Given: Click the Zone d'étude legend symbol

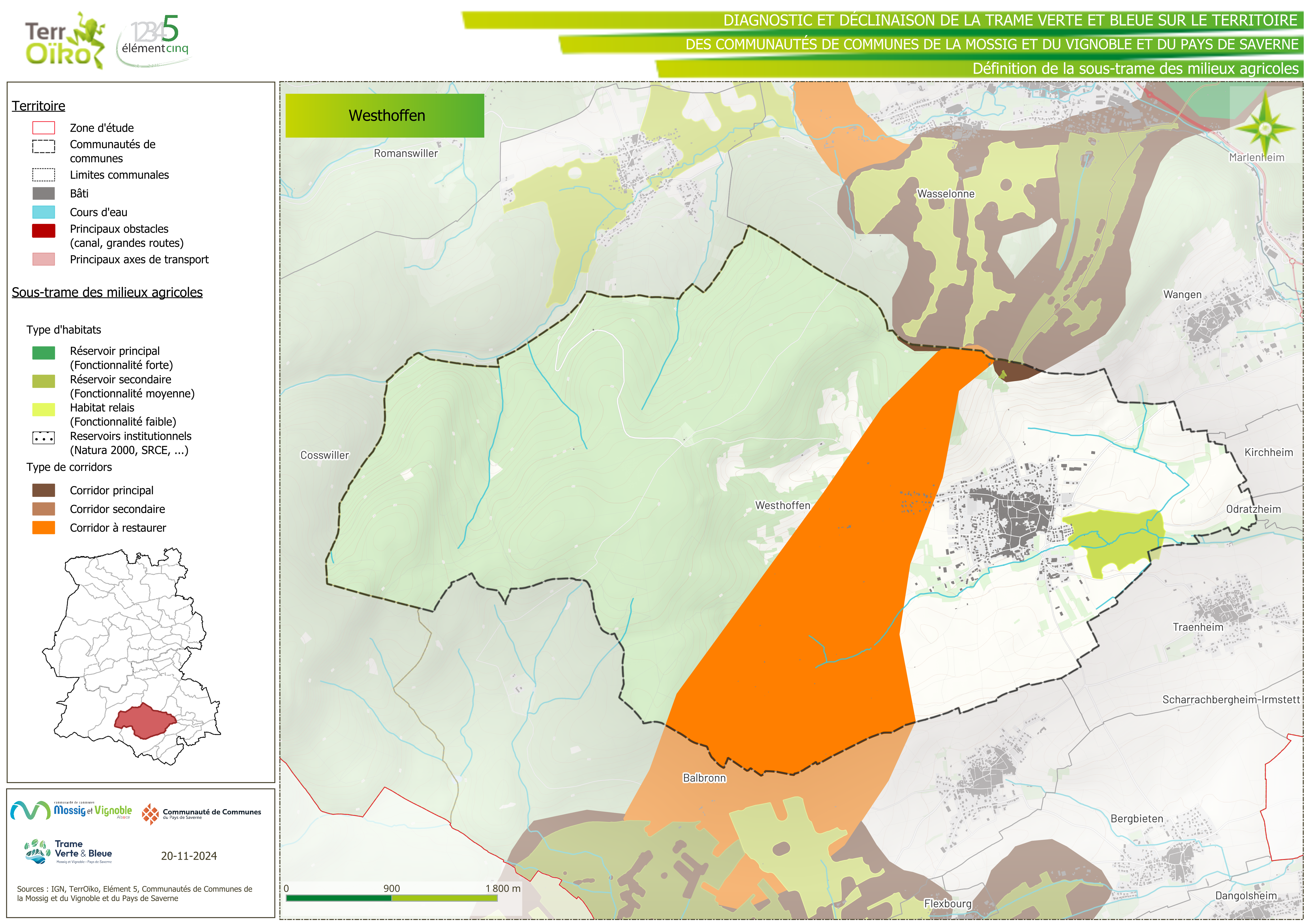Looking at the screenshot, I should [x=44, y=128].
